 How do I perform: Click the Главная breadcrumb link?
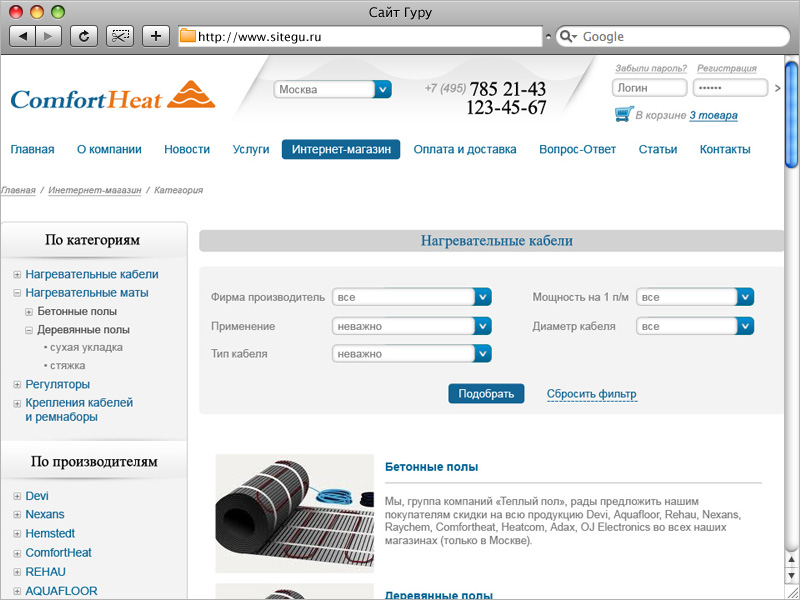pyautogui.click(x=18, y=190)
